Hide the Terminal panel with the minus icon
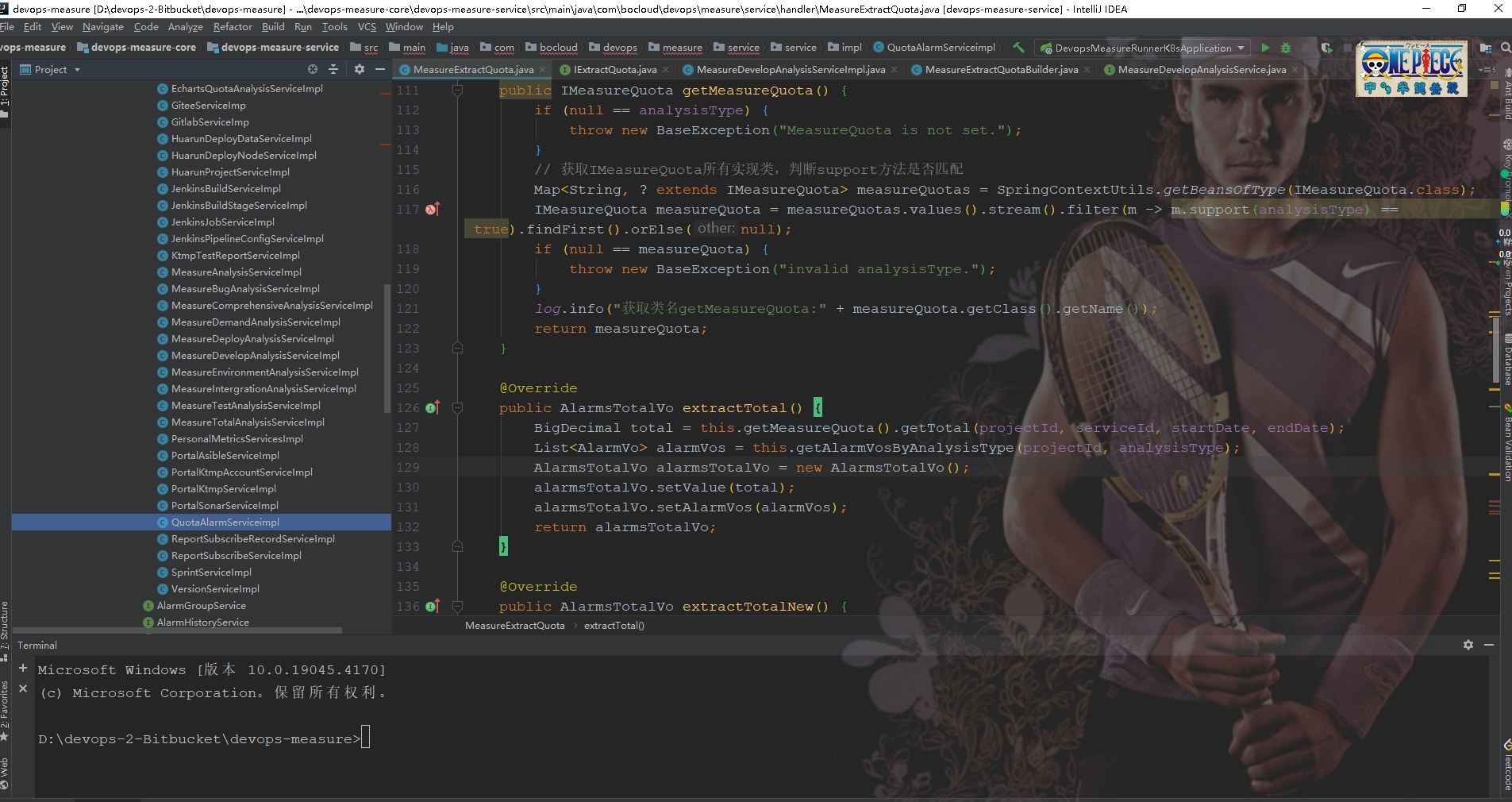 pyautogui.click(x=1489, y=645)
